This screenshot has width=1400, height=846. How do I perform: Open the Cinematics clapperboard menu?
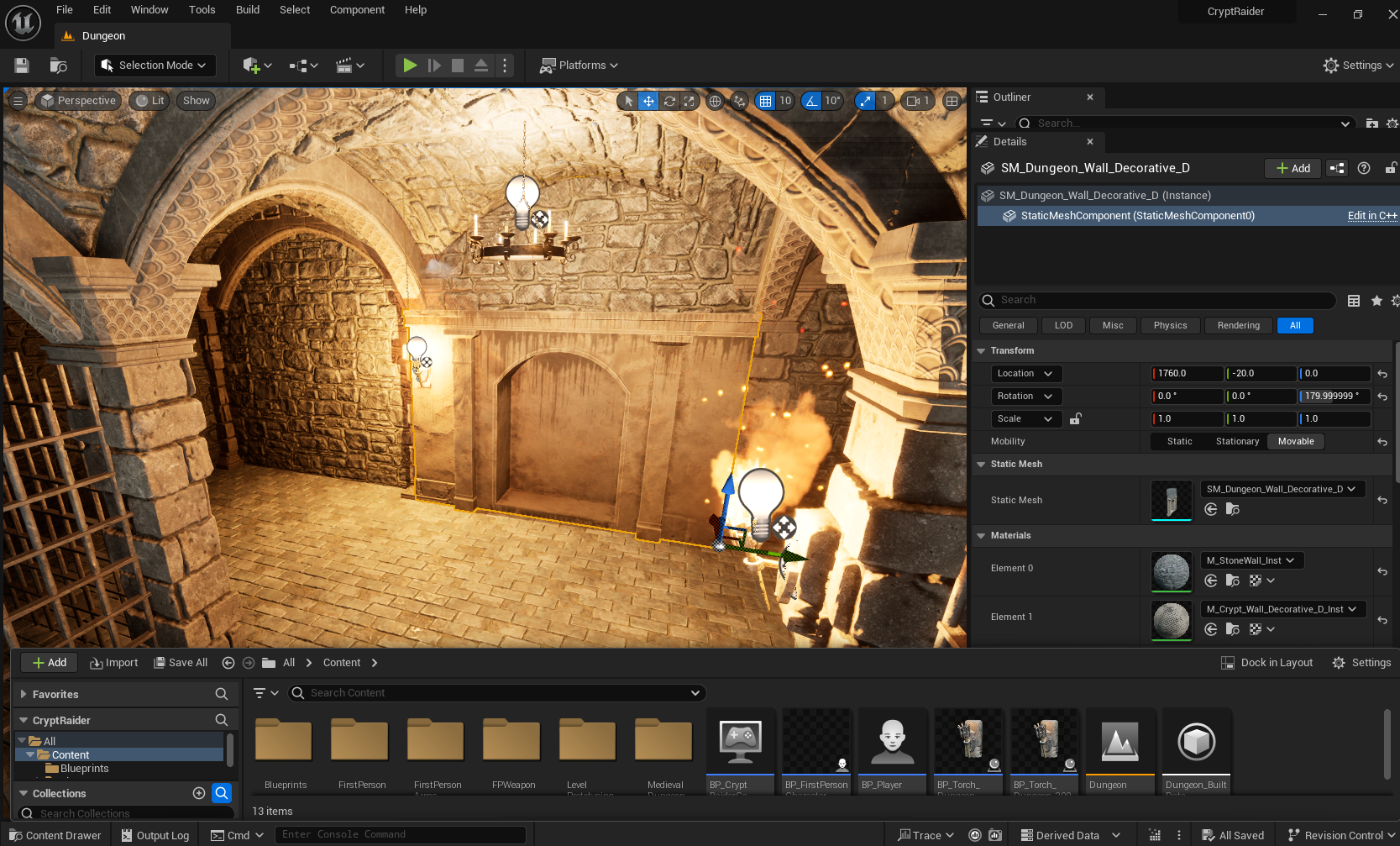[x=349, y=66]
